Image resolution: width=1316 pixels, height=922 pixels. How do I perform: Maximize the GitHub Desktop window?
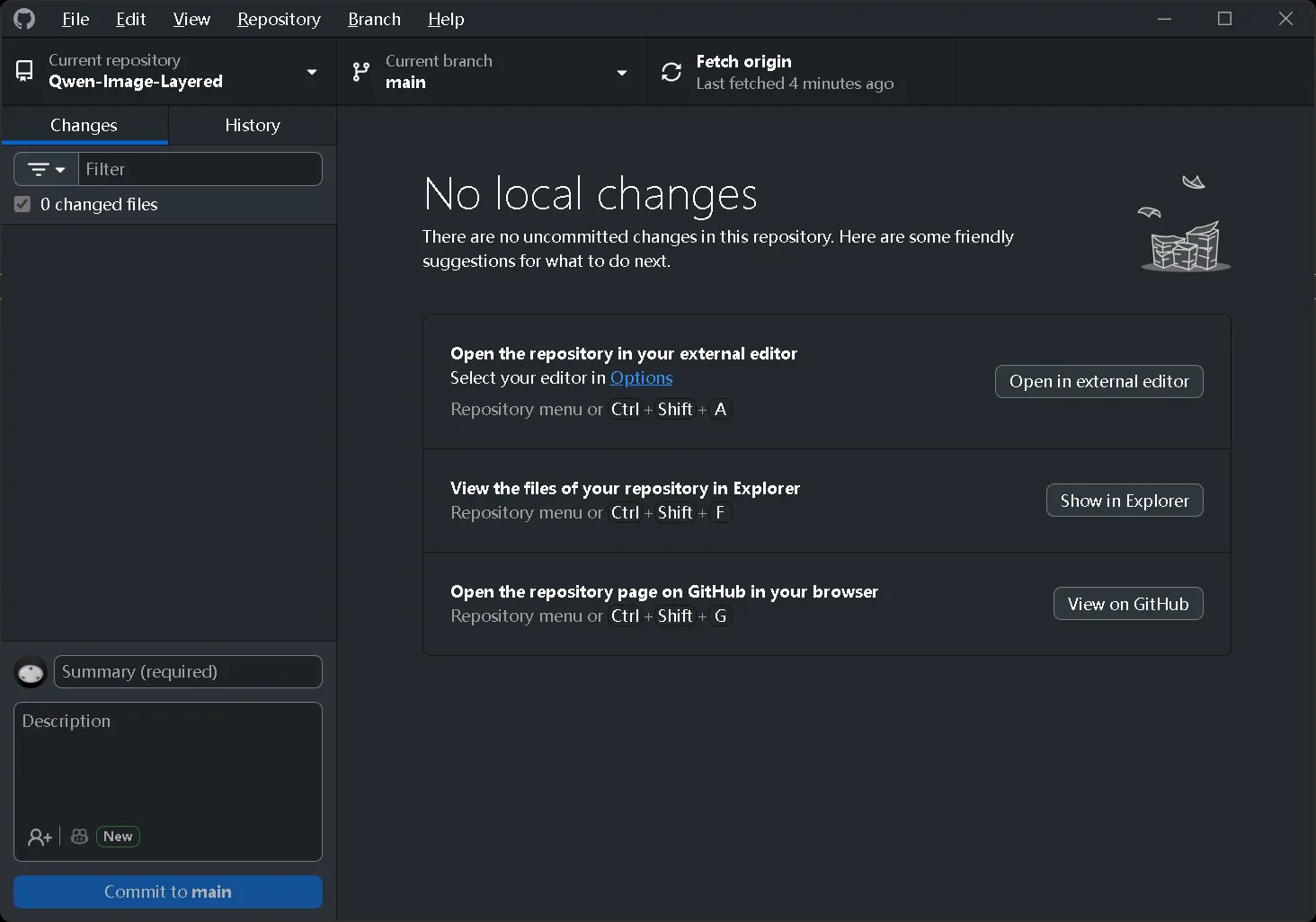point(1224,19)
